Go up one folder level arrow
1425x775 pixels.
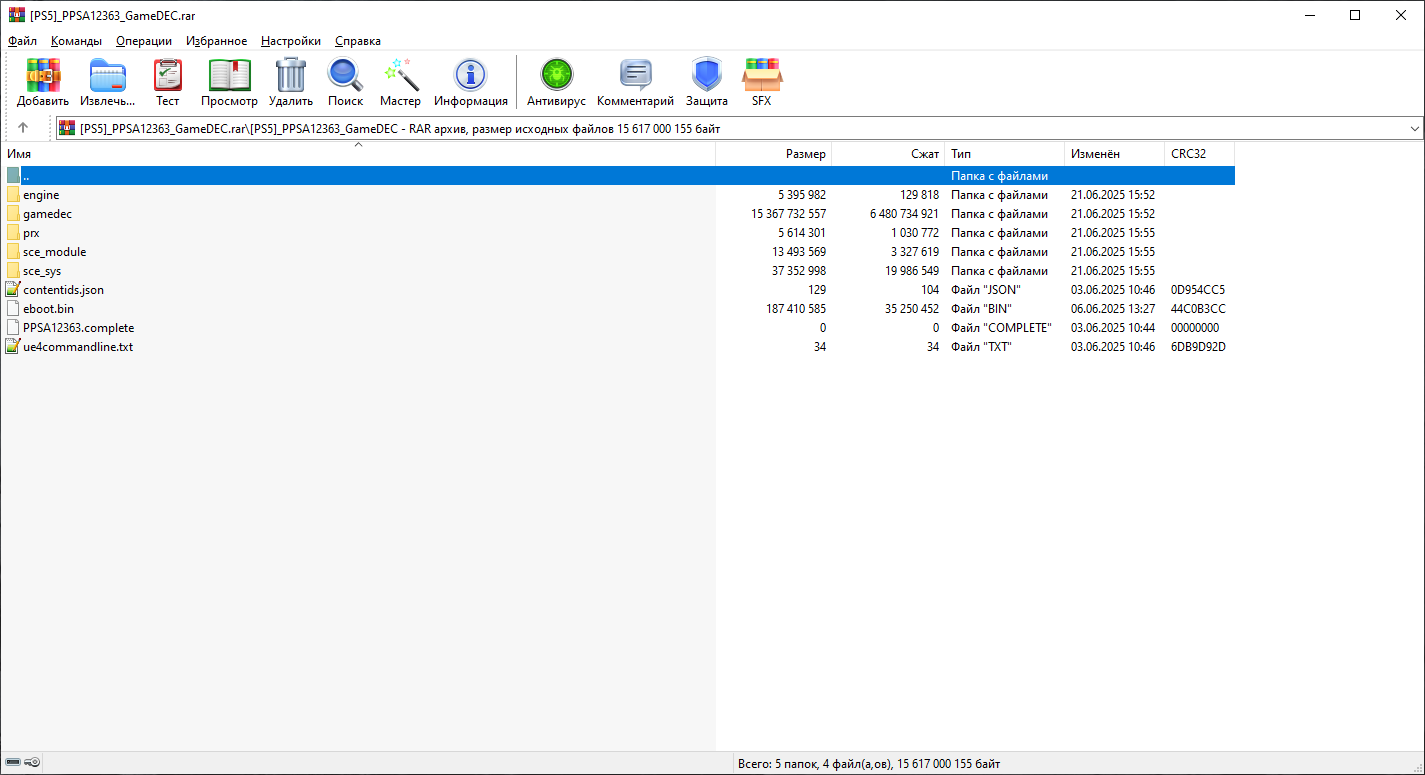tap(23, 128)
